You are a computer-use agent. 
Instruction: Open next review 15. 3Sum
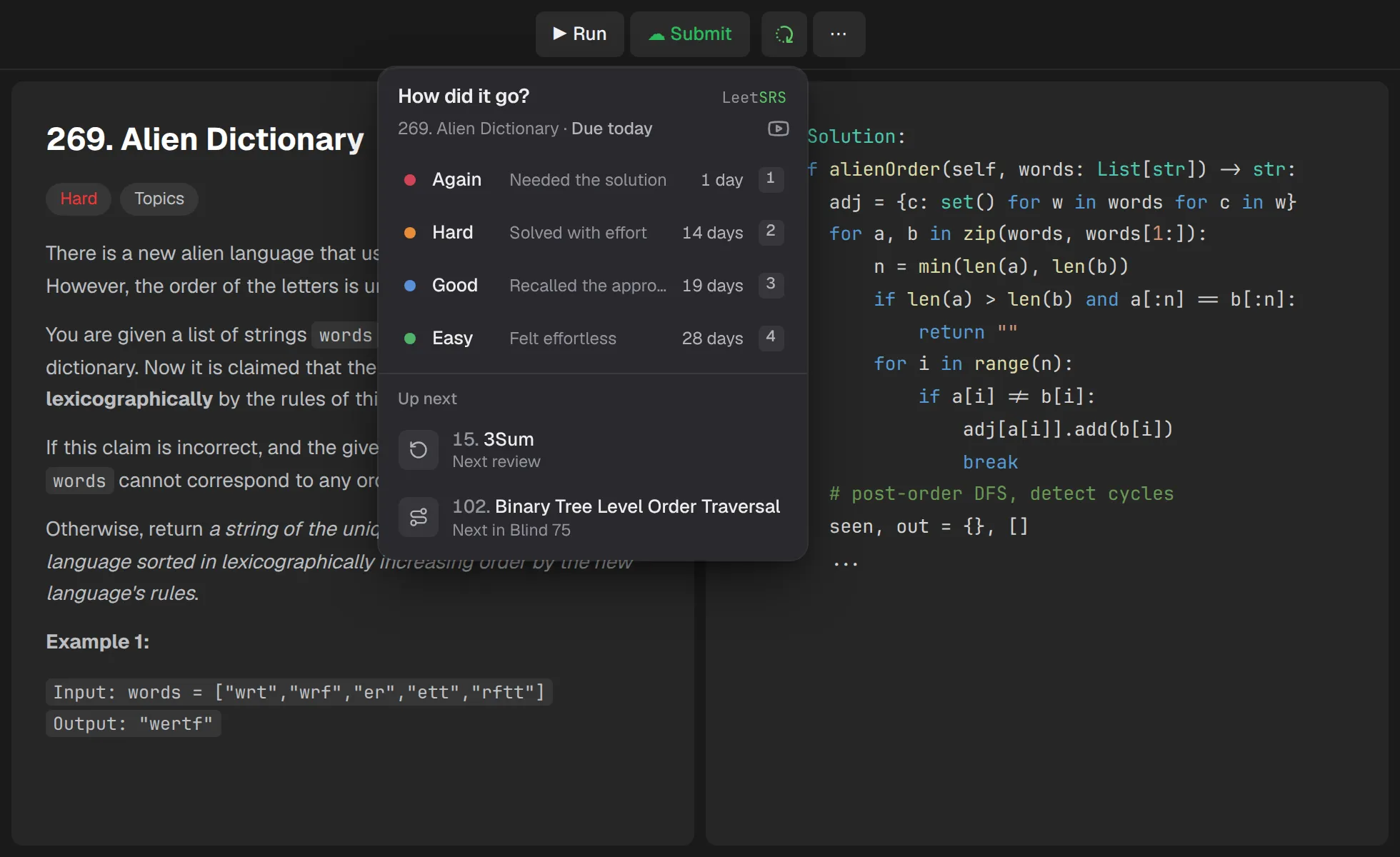pyautogui.click(x=592, y=449)
